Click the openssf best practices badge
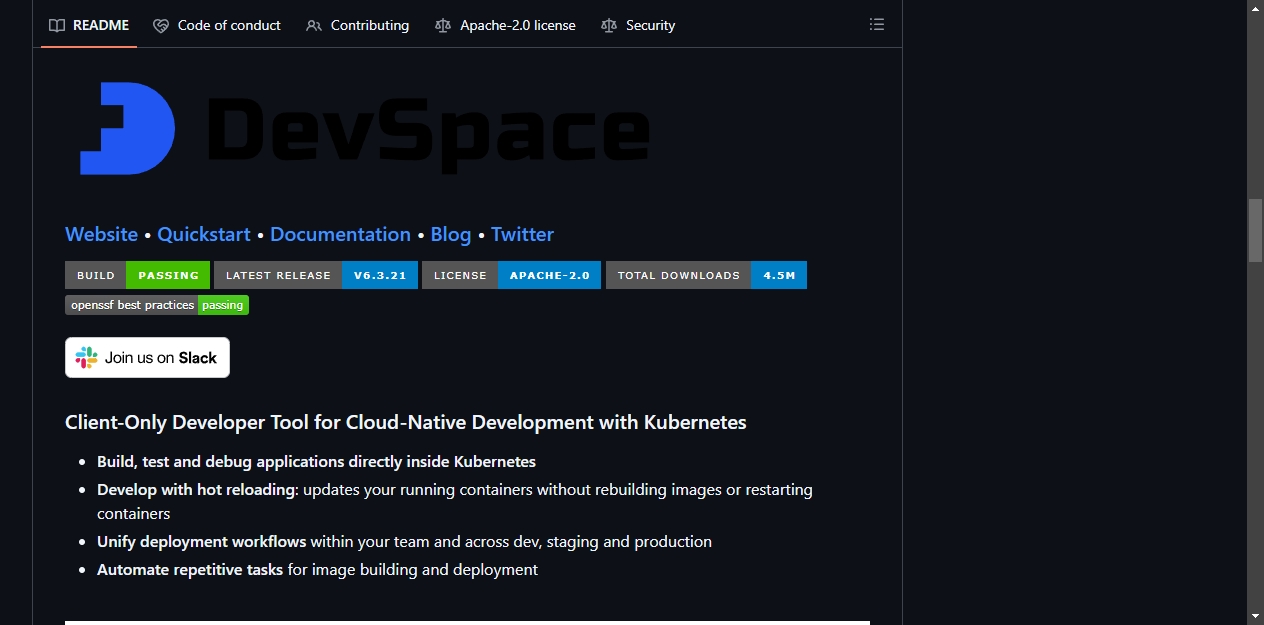Viewport: 1264px width, 625px height. pyautogui.click(x=157, y=305)
